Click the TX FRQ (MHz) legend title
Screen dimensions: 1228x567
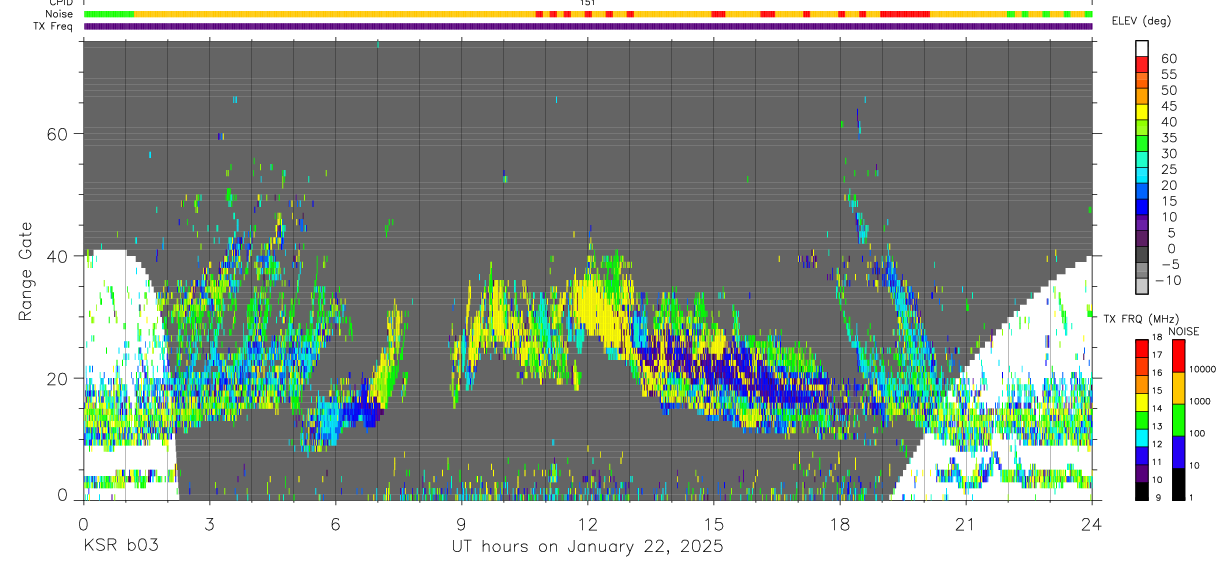1143,319
